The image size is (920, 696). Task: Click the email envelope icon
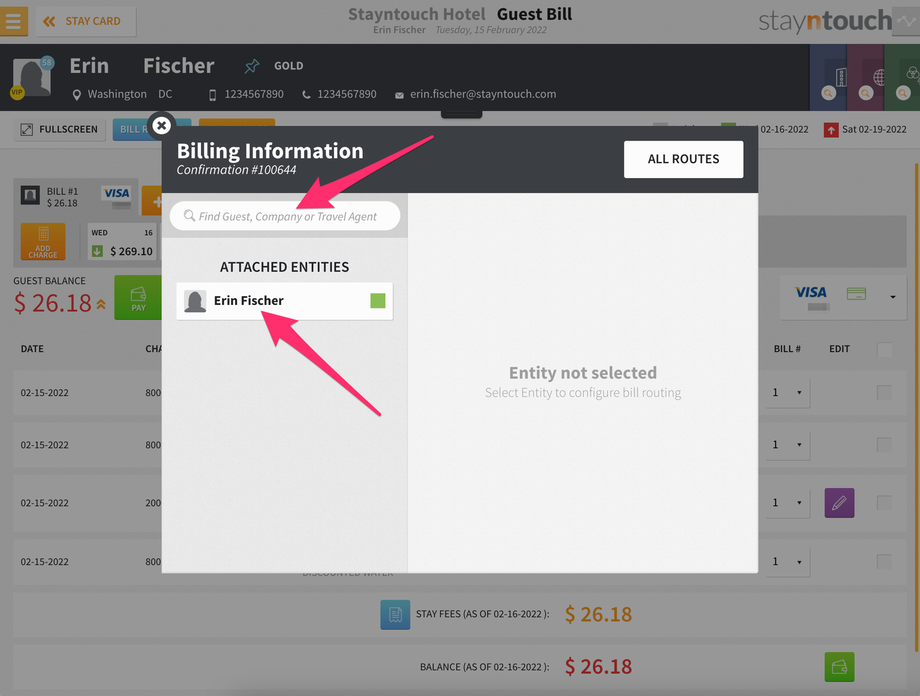[x=399, y=95]
